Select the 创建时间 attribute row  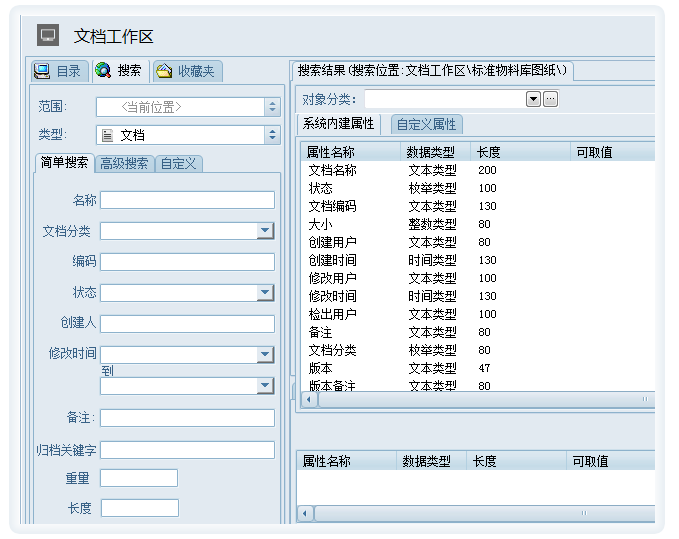click(x=333, y=260)
